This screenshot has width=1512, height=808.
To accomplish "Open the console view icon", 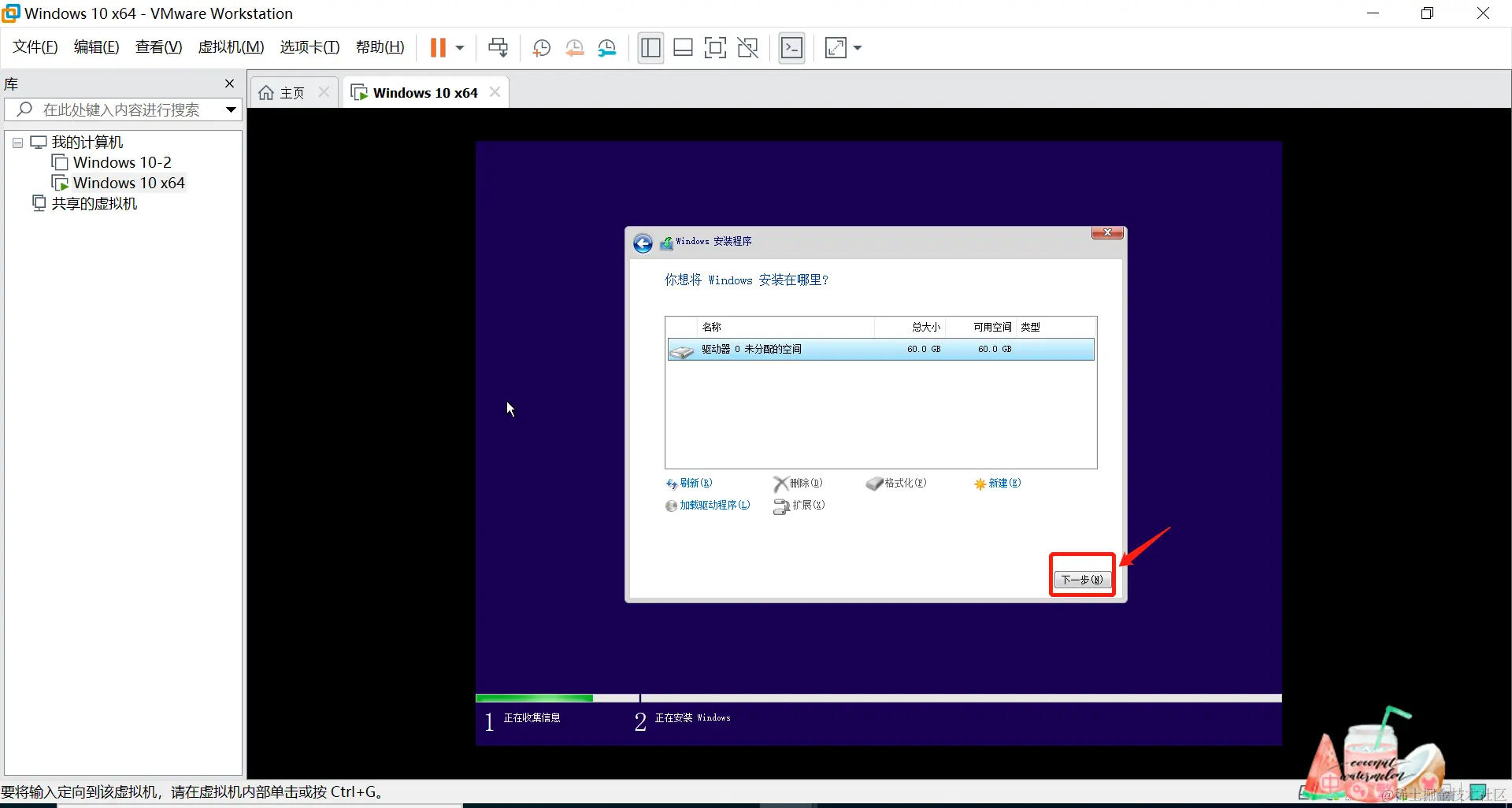I will tap(791, 48).
